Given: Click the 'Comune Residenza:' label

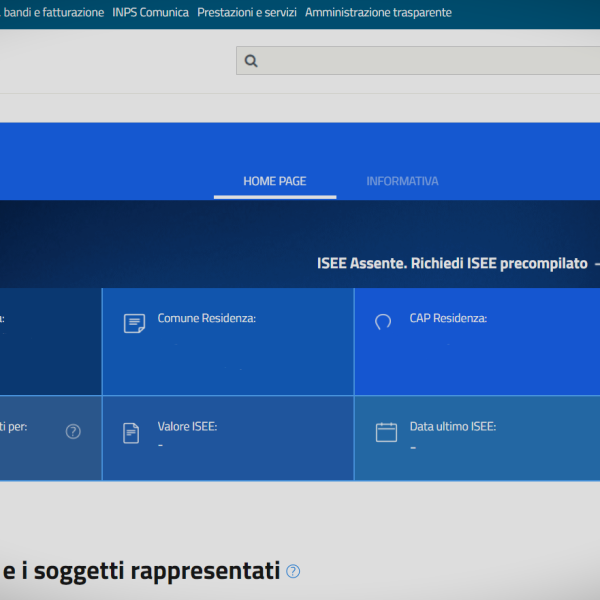Looking at the screenshot, I should pos(207,318).
